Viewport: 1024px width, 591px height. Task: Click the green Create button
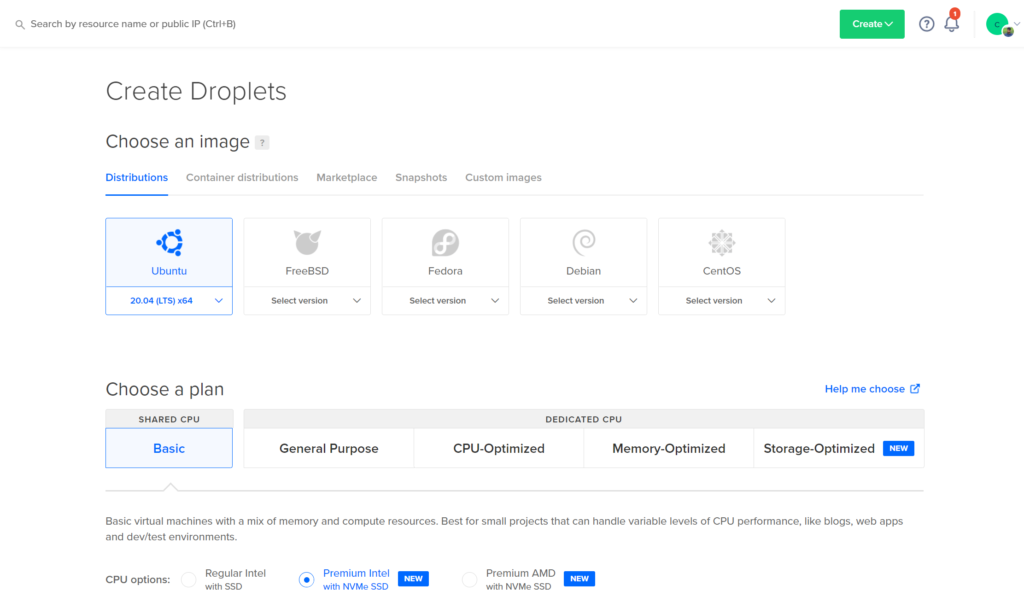tap(872, 24)
